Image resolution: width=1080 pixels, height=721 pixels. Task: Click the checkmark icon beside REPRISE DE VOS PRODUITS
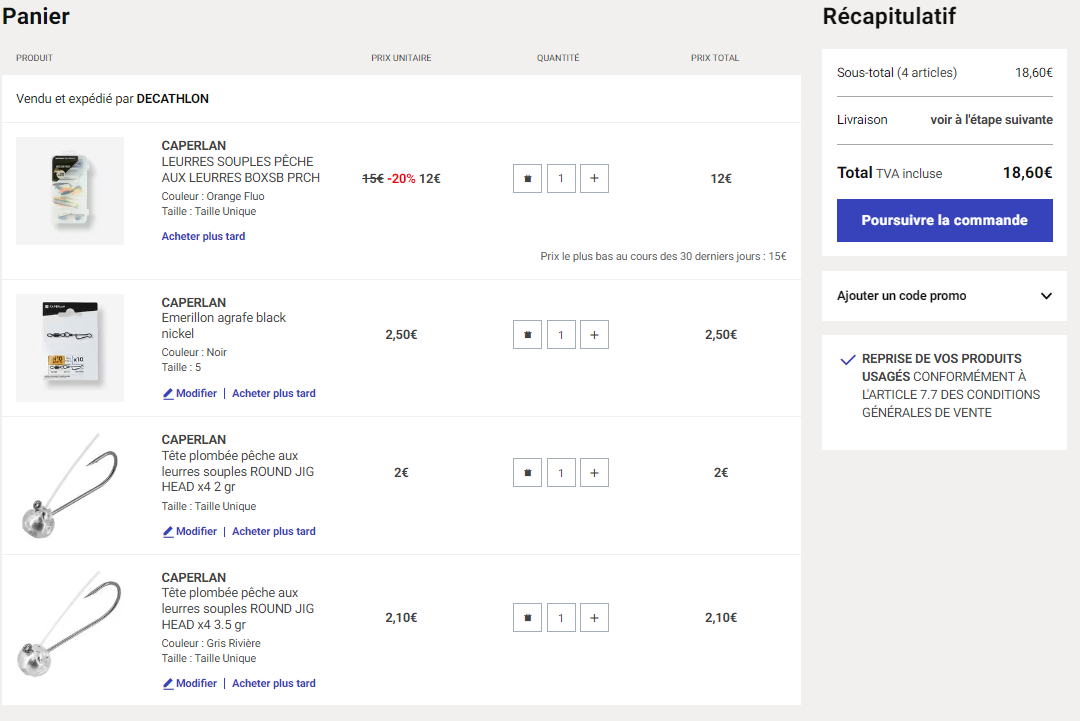848,359
